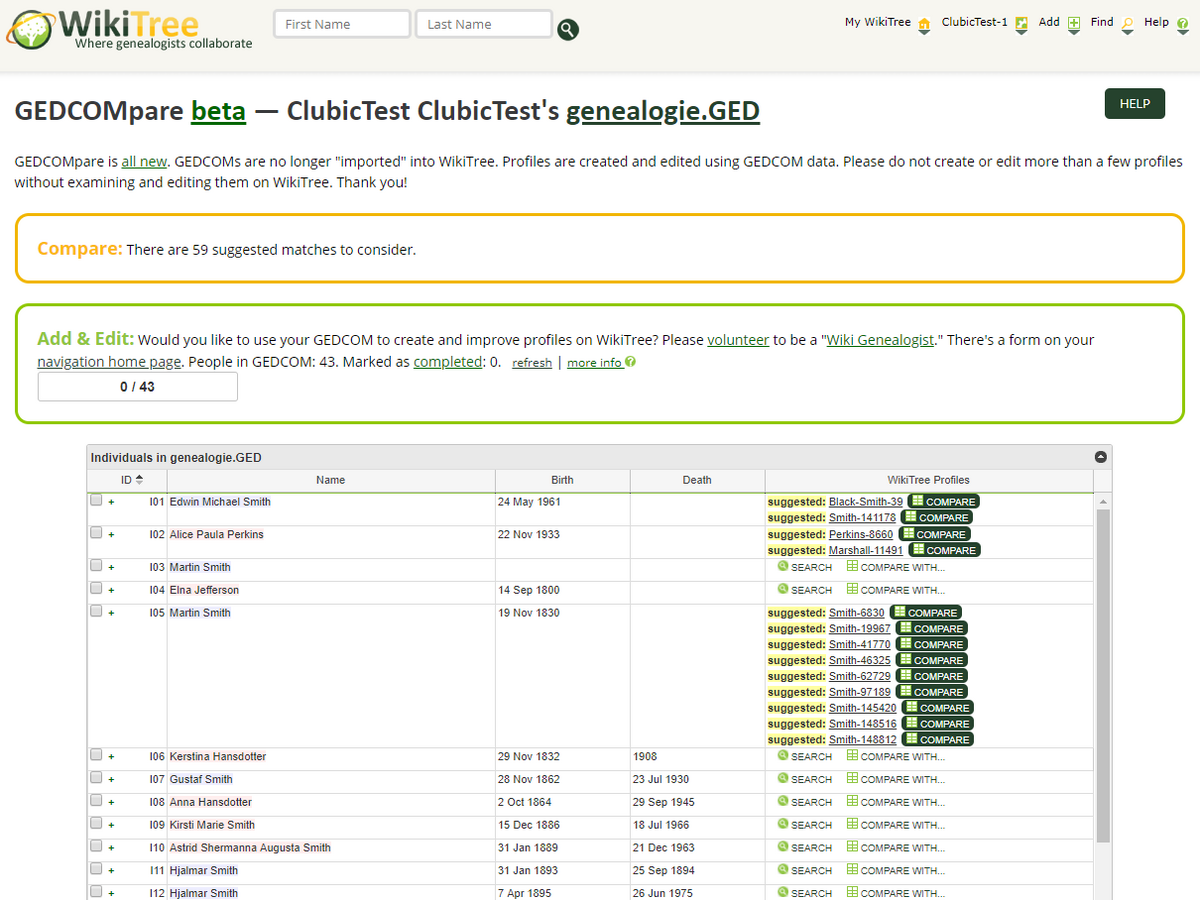Click the green search magnifier button

click(568, 29)
